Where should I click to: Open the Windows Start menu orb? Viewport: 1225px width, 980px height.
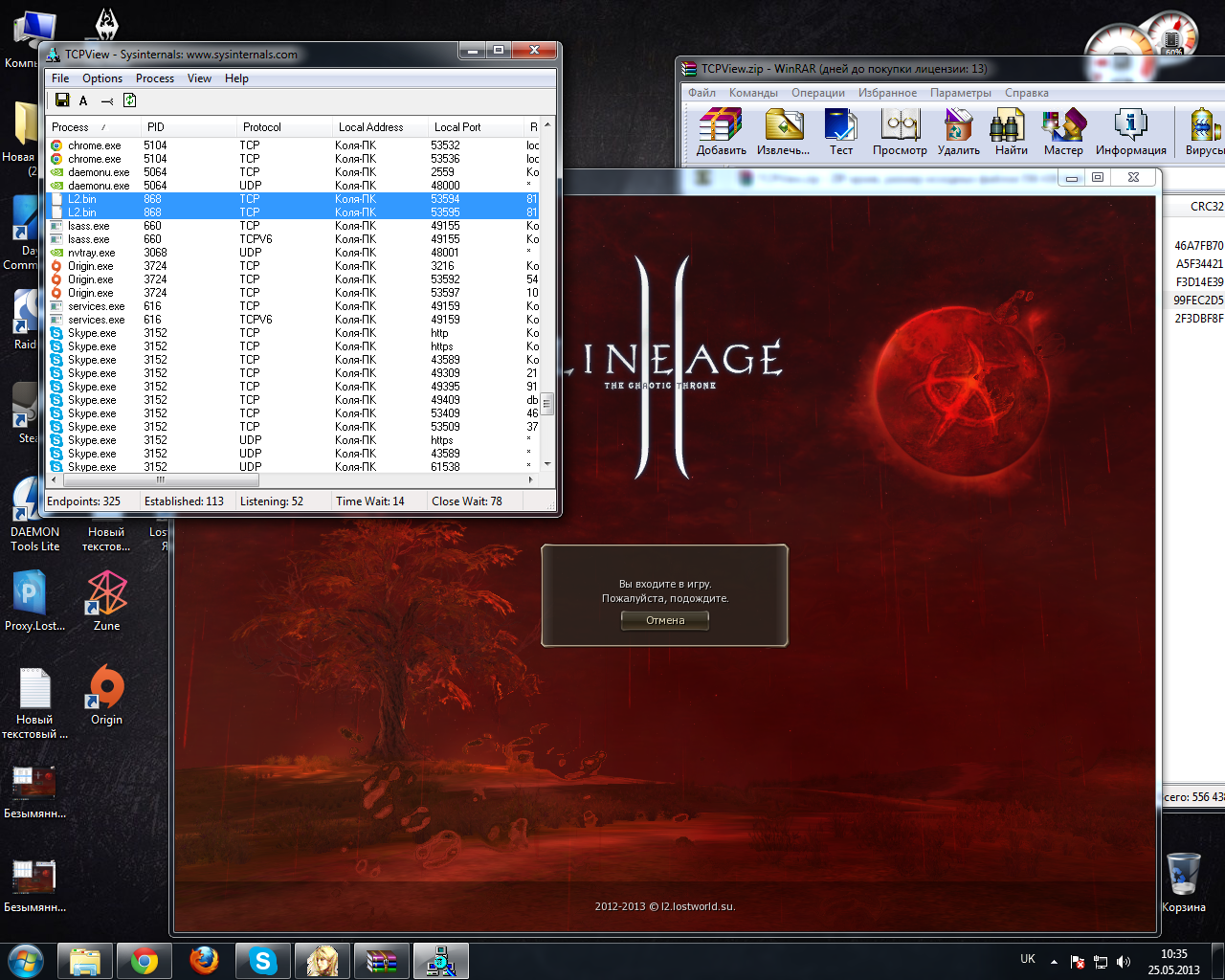(25, 960)
